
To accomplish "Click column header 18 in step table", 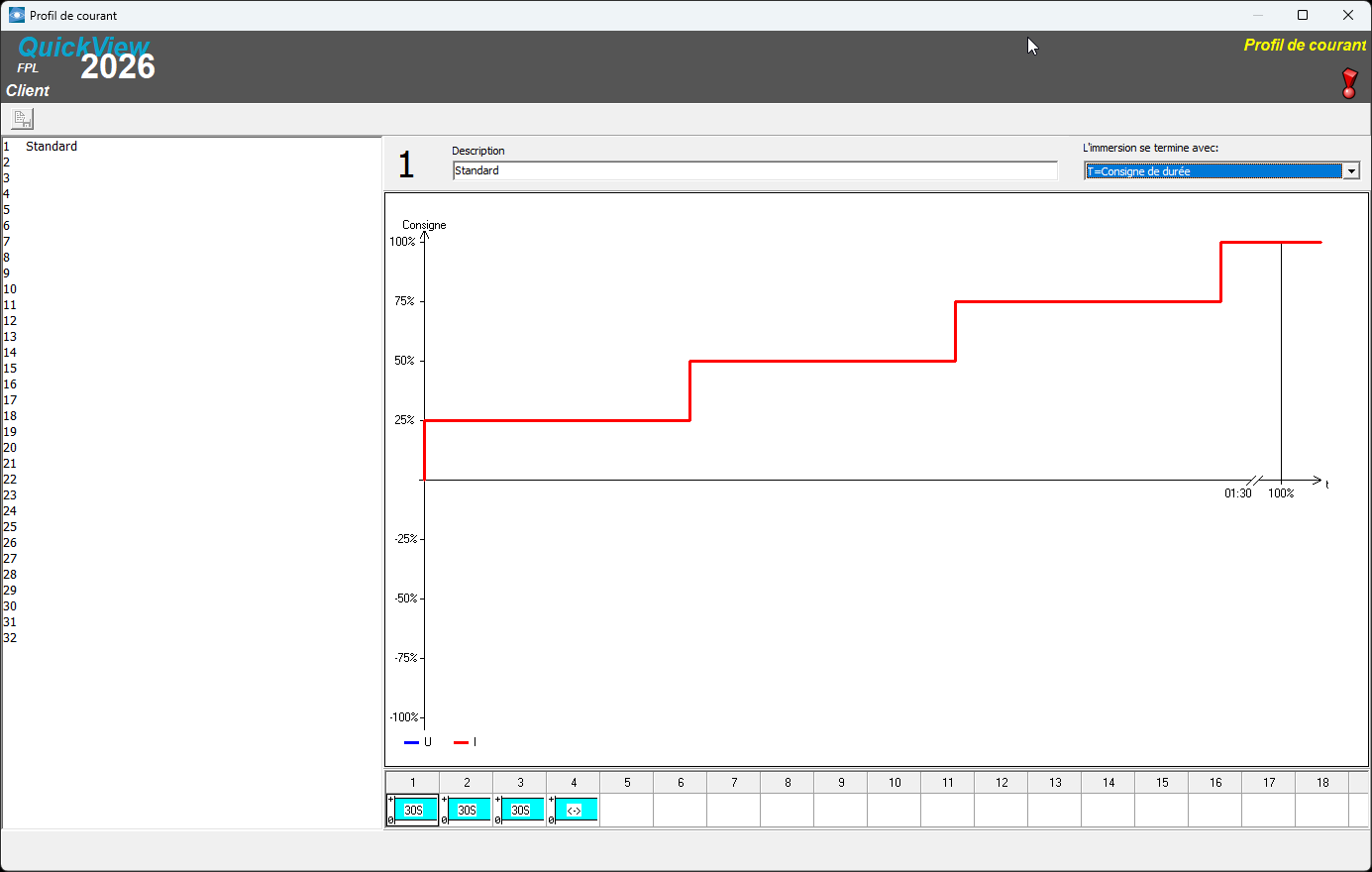I will point(1322,782).
